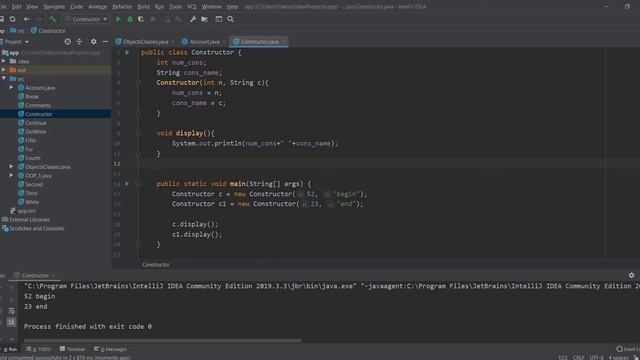Open the Analyze menu

point(98,7)
